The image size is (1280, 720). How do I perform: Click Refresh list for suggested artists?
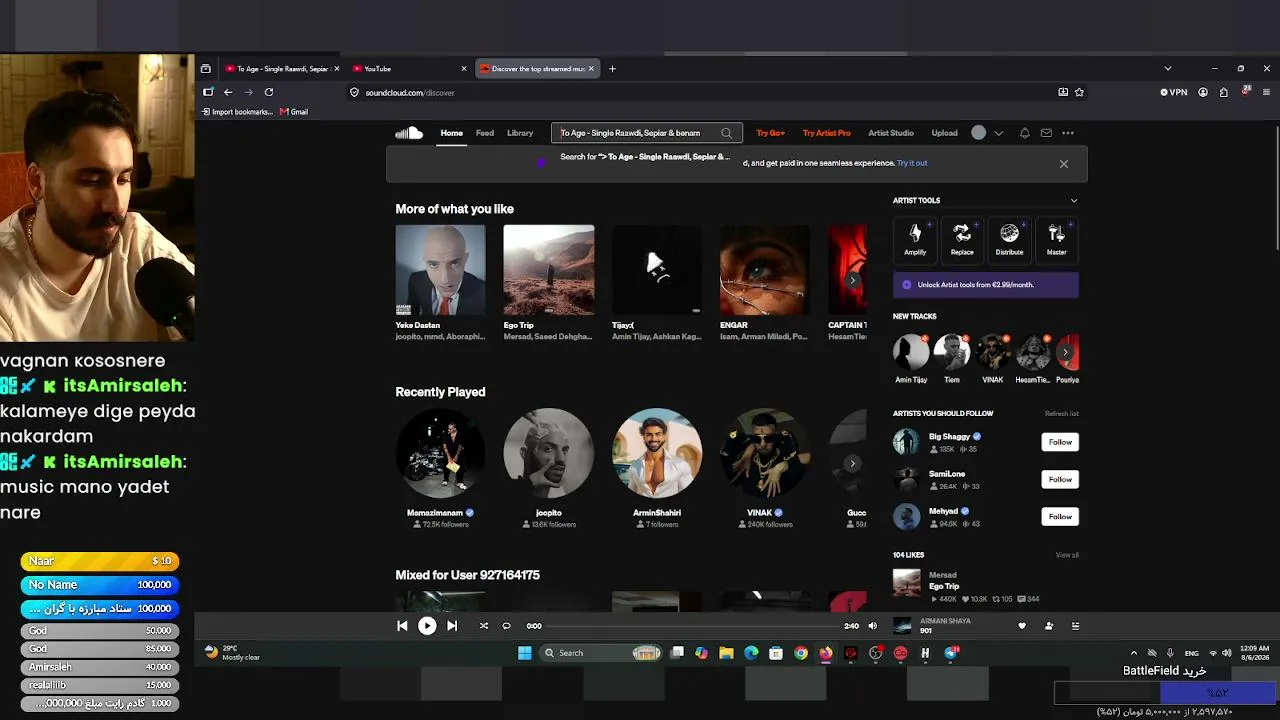pyautogui.click(x=1062, y=414)
